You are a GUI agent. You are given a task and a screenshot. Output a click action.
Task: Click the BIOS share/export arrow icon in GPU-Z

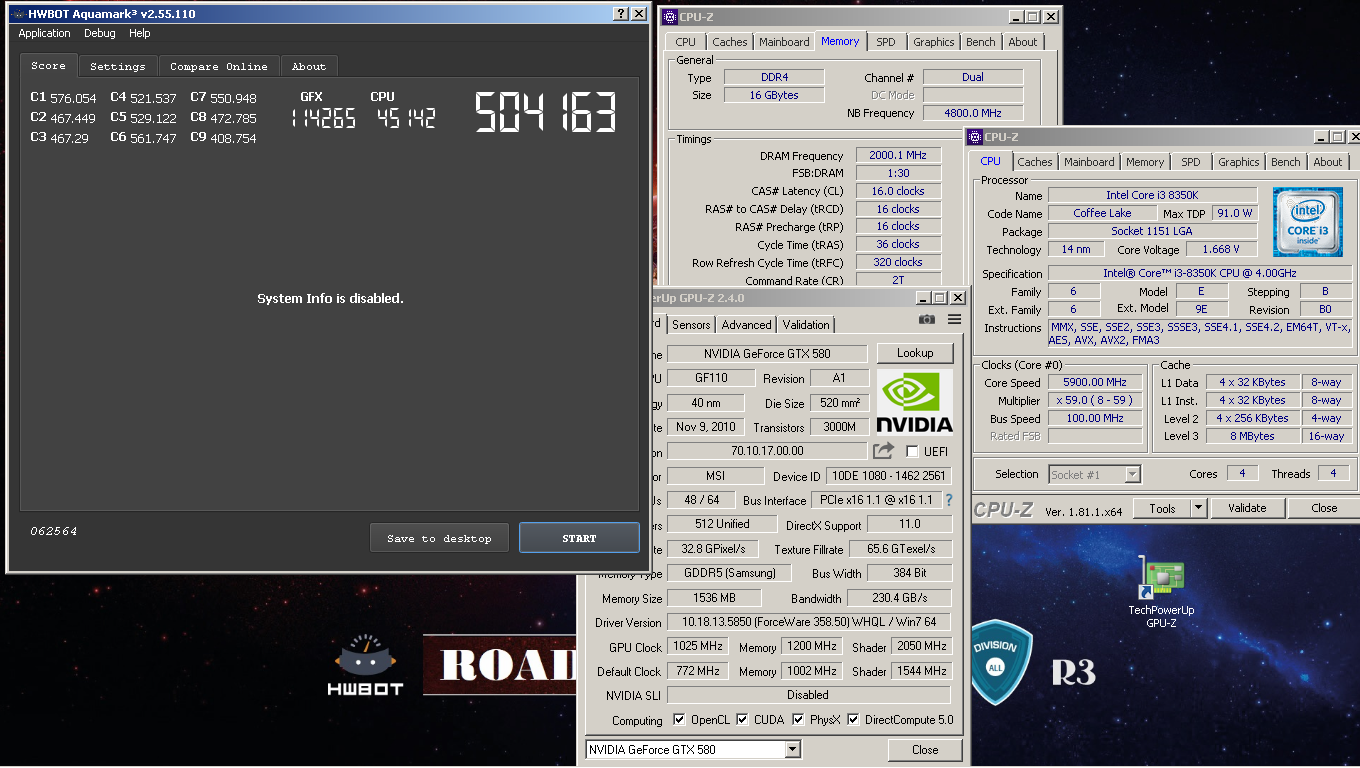point(883,451)
